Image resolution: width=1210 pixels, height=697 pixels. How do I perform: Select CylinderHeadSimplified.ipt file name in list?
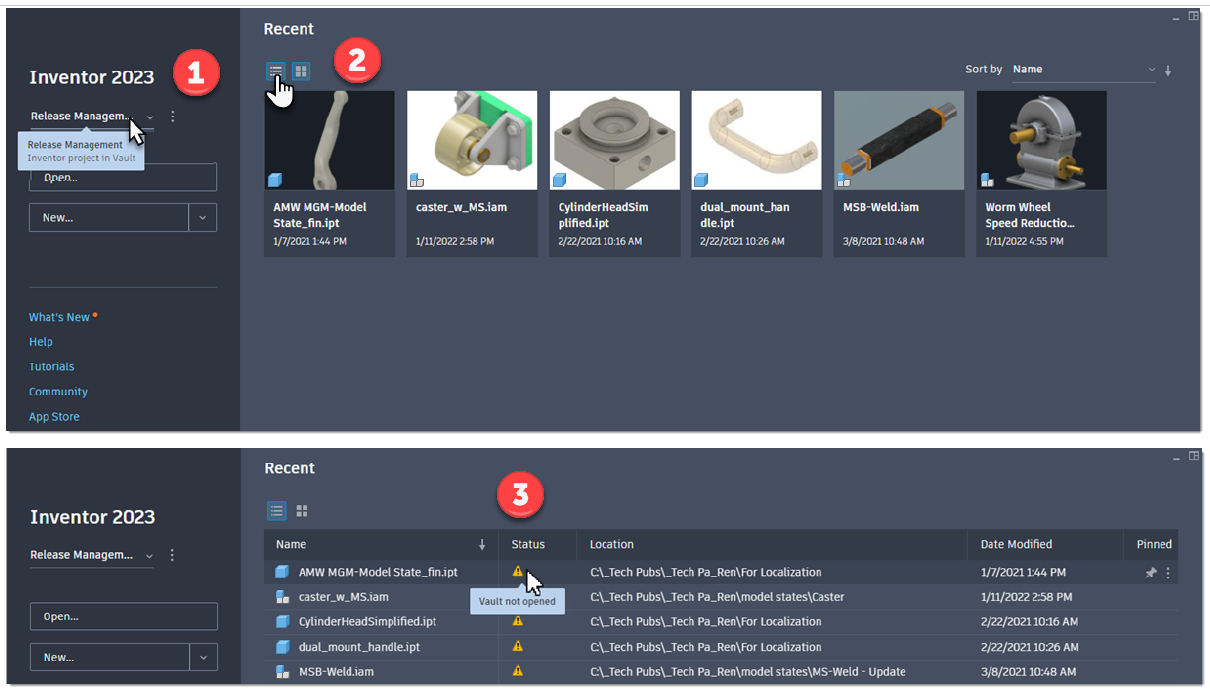(367, 622)
